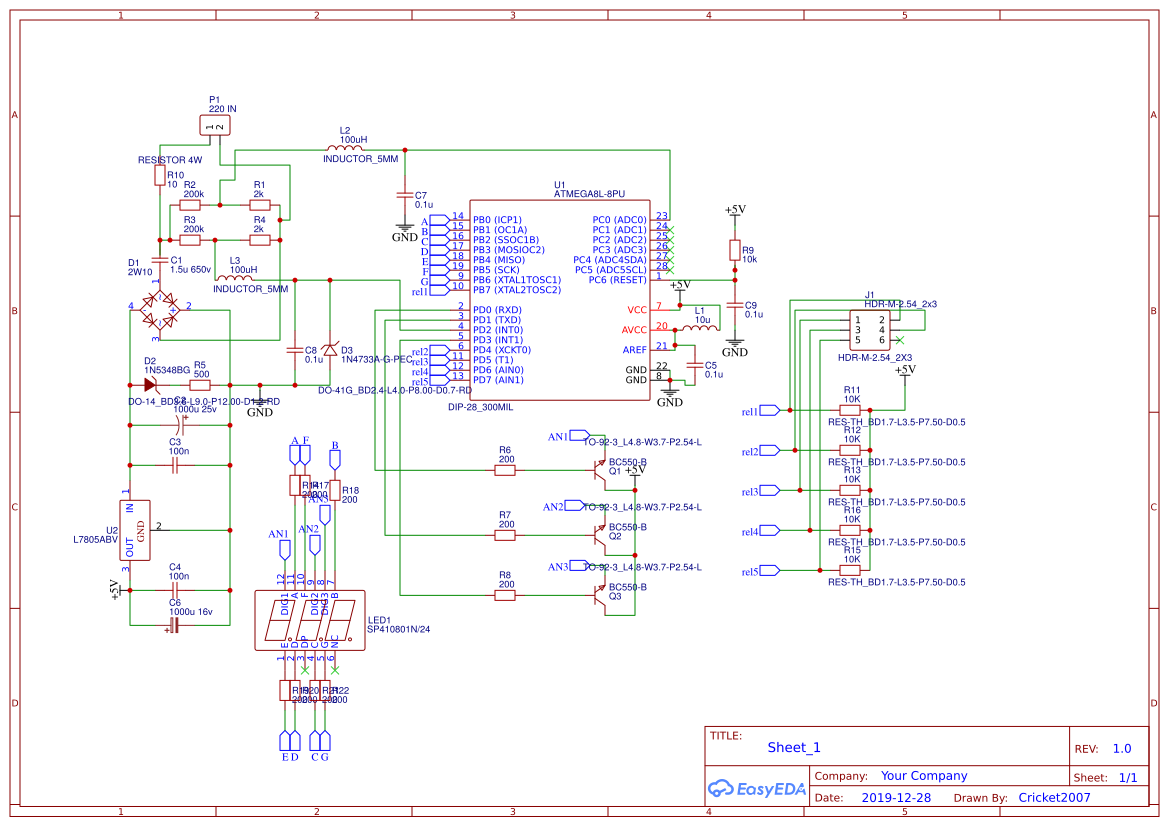Screen dimensions: 1169x827
Task: Click the C8 0.1u capacitor symbol
Action: (x=294, y=349)
